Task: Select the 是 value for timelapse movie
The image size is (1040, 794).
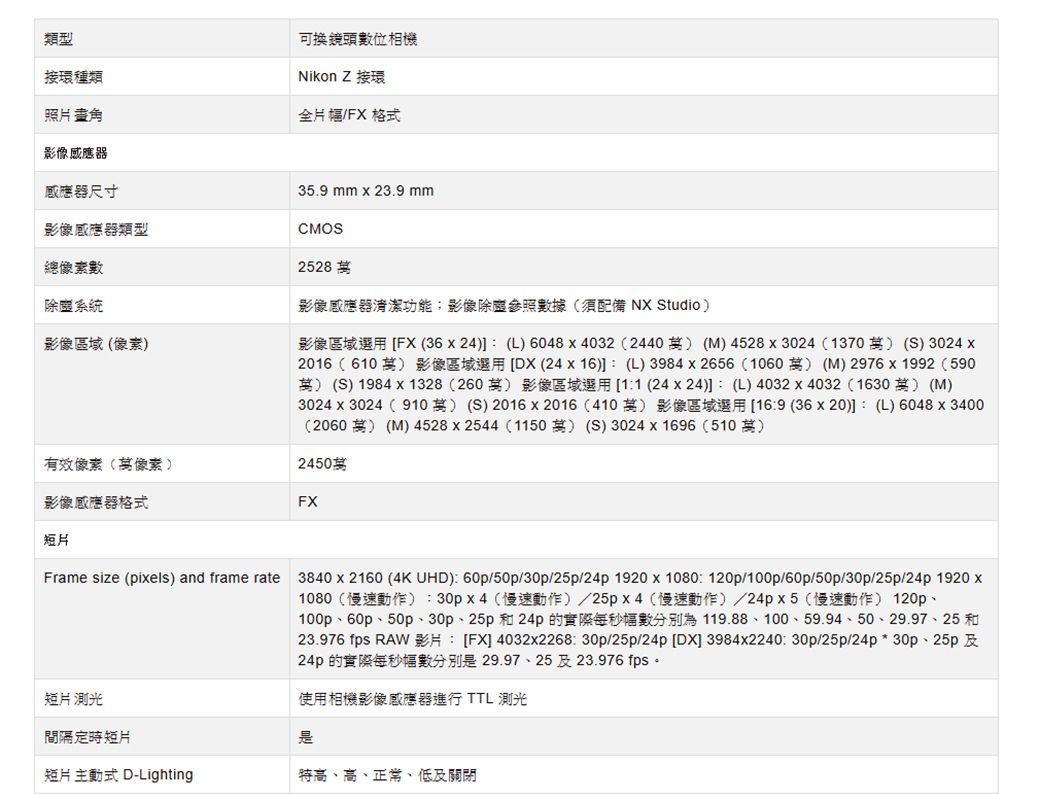Action: pos(305,737)
